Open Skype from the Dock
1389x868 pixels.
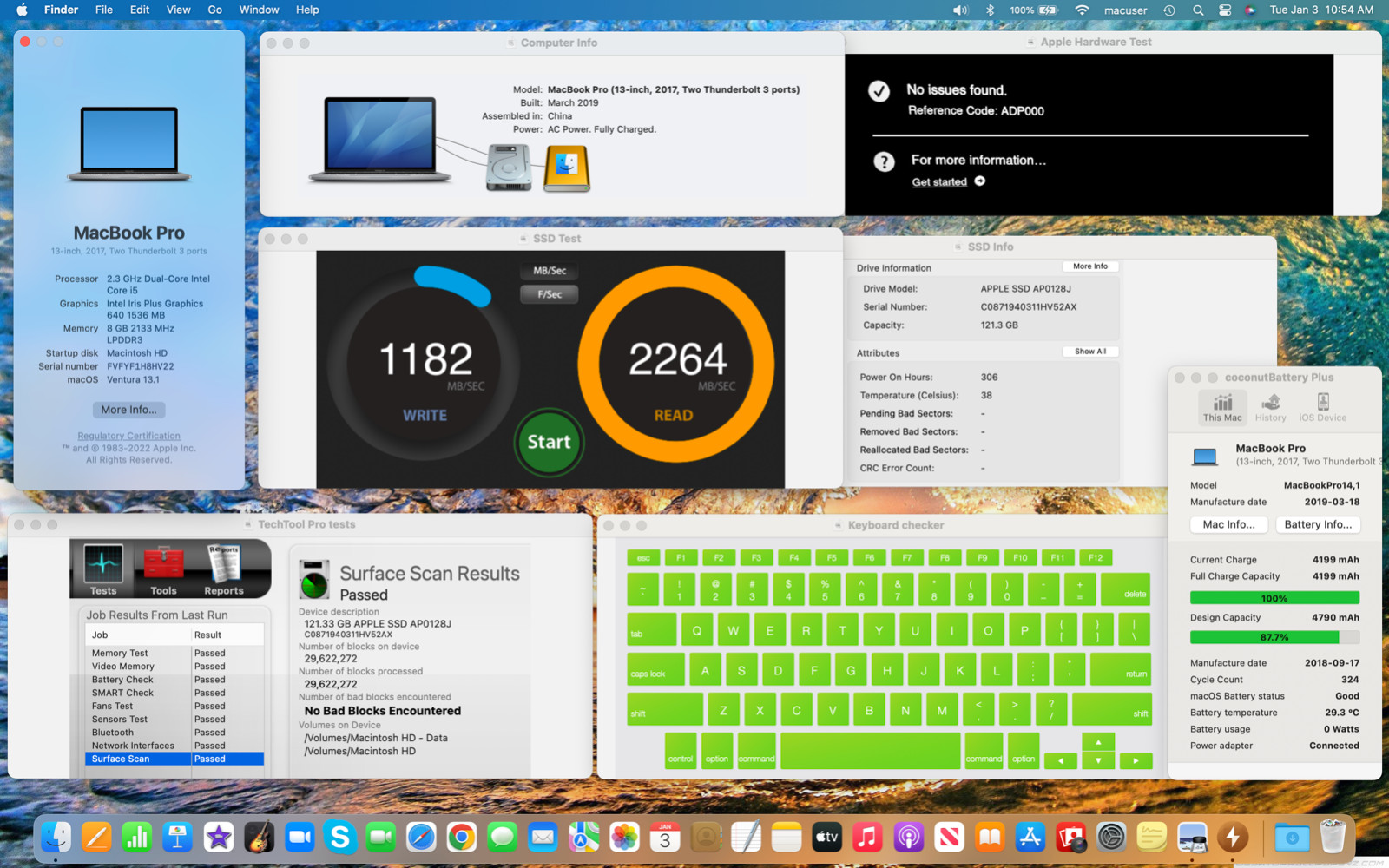tap(340, 837)
